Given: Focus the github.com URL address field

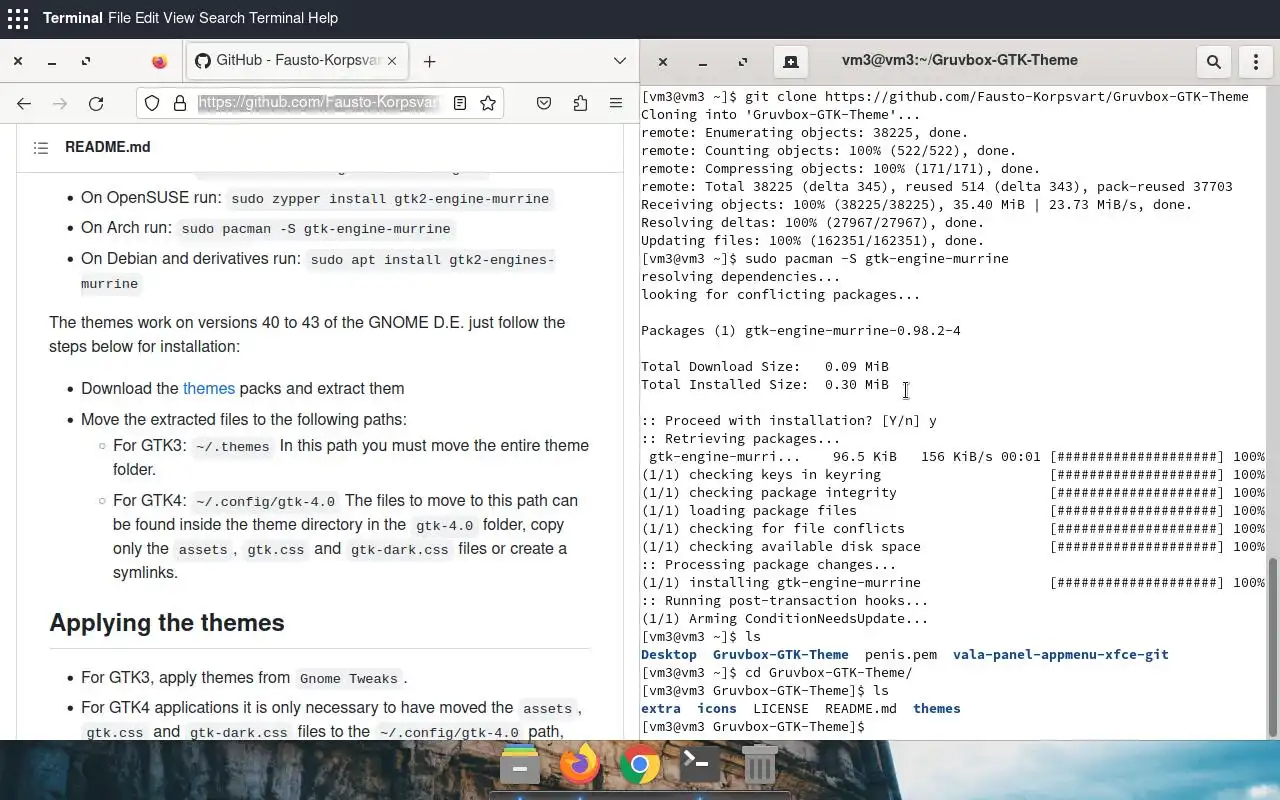Looking at the screenshot, I should (x=318, y=103).
